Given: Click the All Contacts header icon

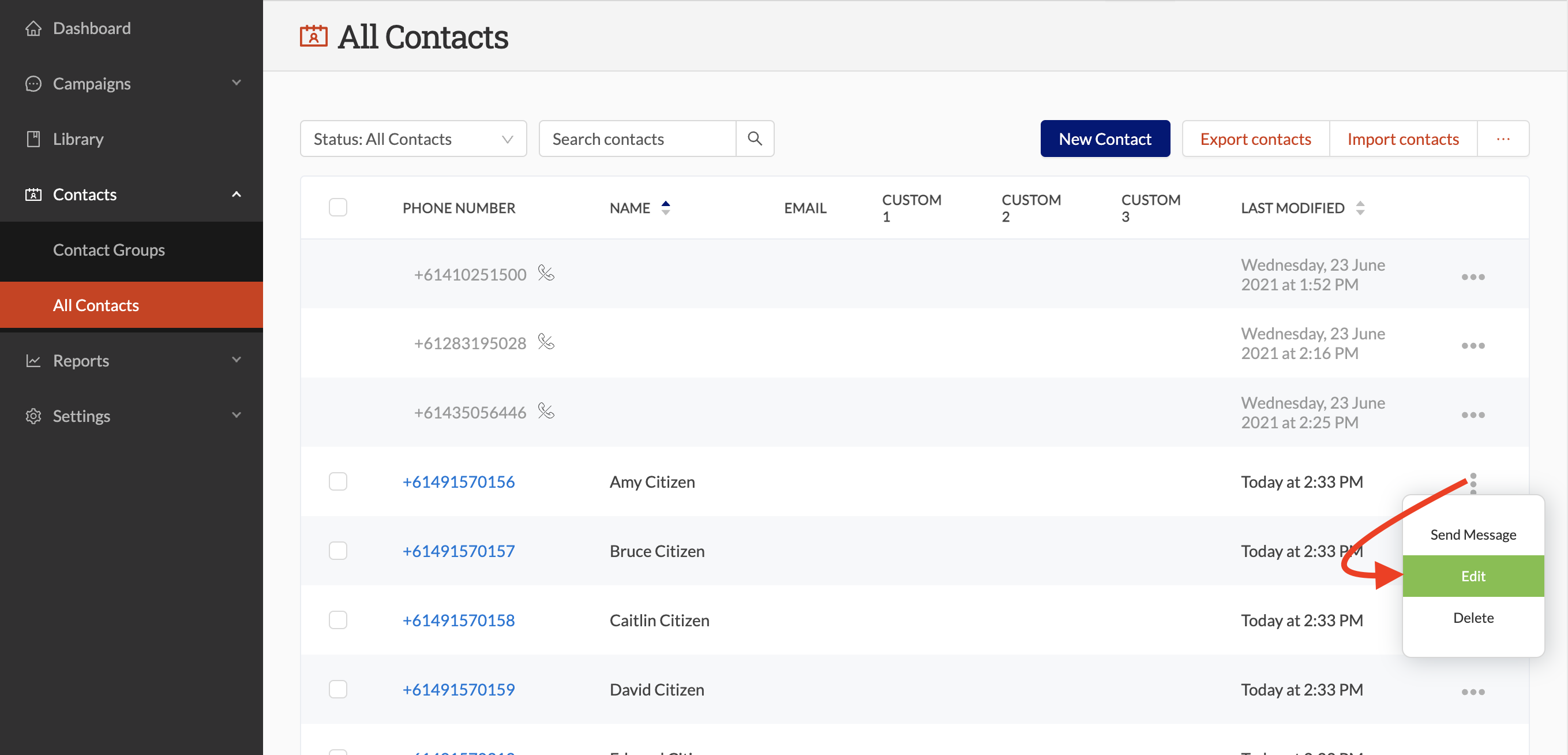Looking at the screenshot, I should [x=313, y=36].
